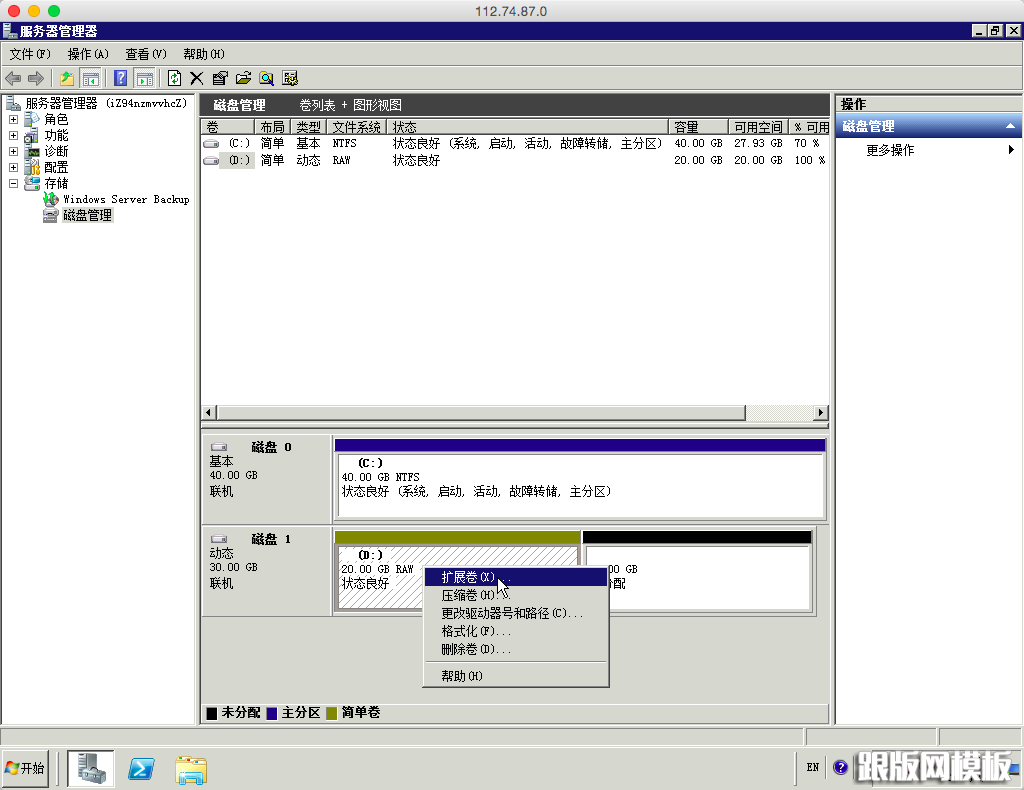Open PowerShell from the taskbar

pyautogui.click(x=142, y=768)
